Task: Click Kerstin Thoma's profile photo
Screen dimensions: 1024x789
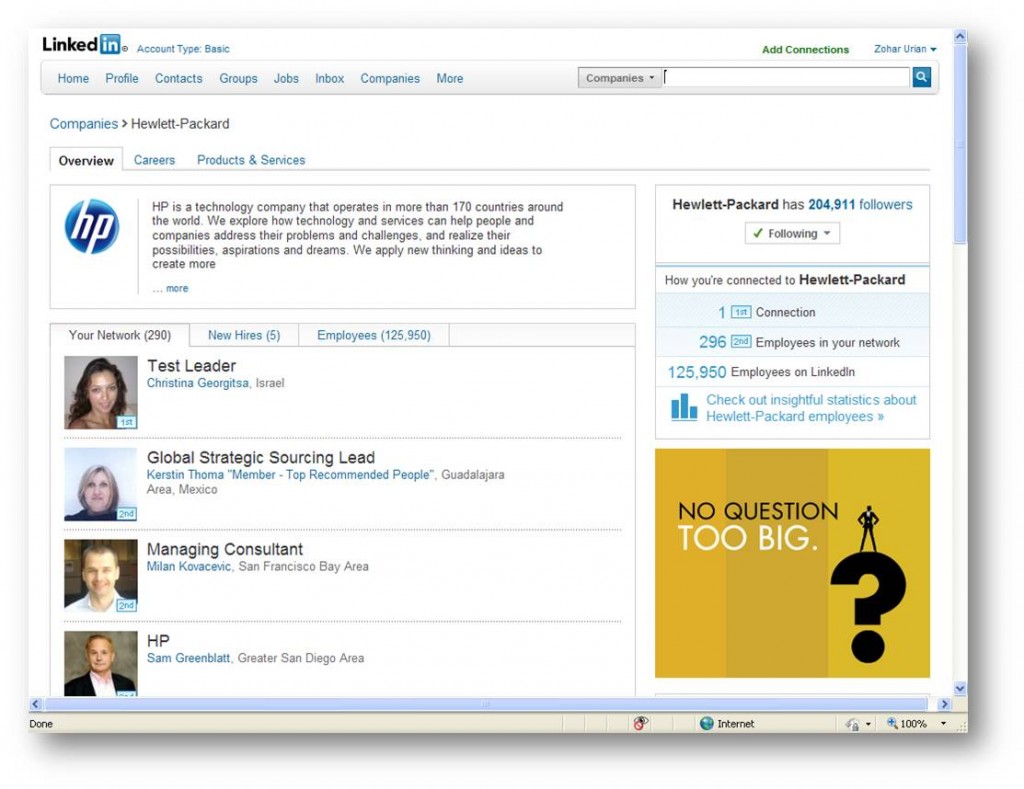Action: coord(101,484)
